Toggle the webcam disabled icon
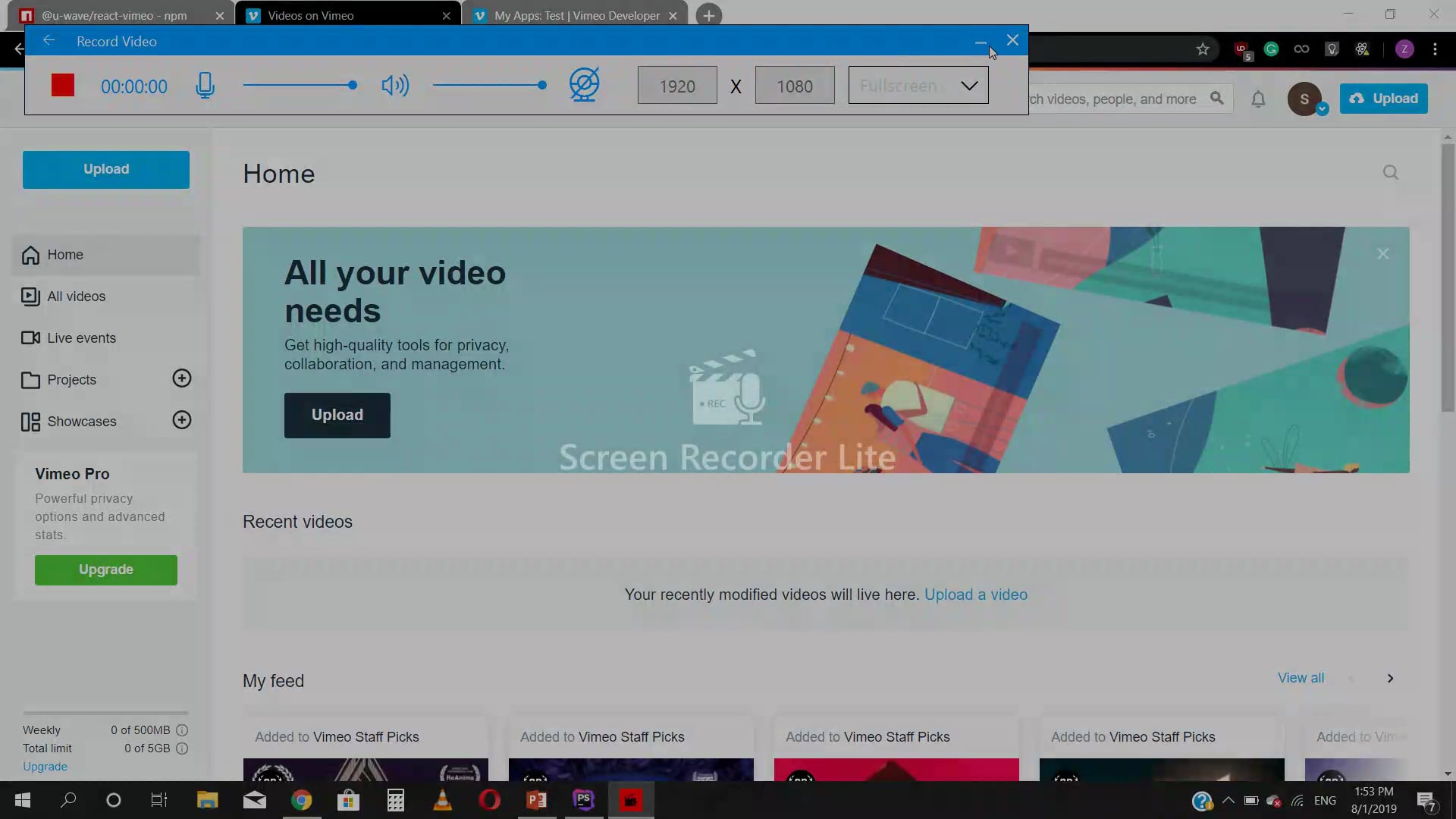Screen dimensions: 1456x819 [x=584, y=84]
